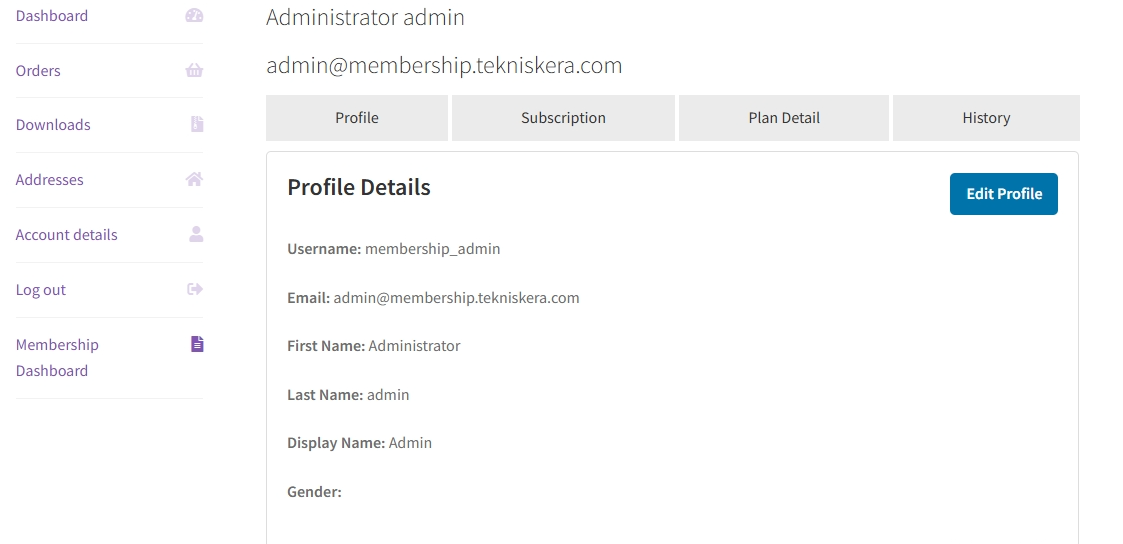The width and height of the screenshot is (1123, 544).
Task: Click the Addresses house icon
Action: click(x=195, y=179)
